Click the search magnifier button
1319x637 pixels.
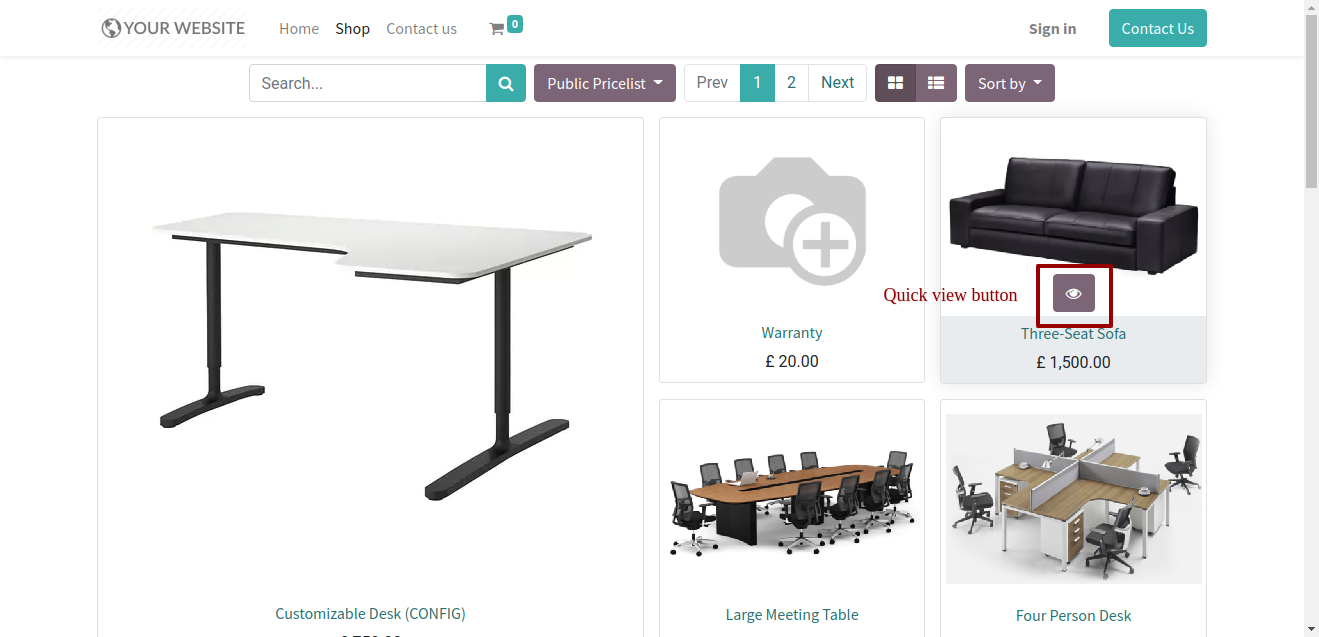tap(506, 83)
